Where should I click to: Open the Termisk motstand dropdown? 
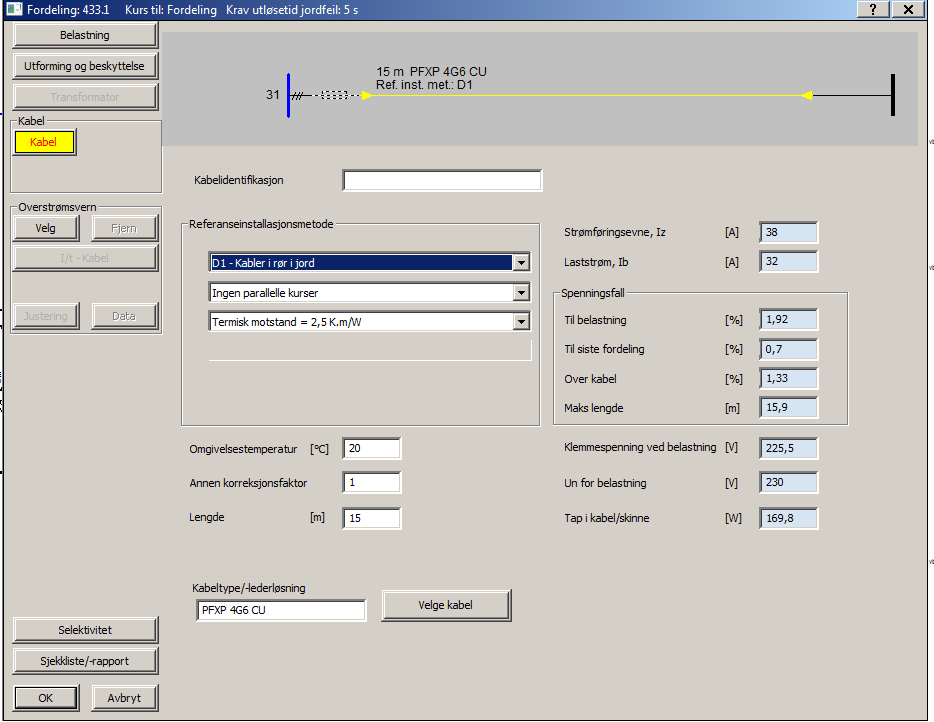tap(521, 322)
